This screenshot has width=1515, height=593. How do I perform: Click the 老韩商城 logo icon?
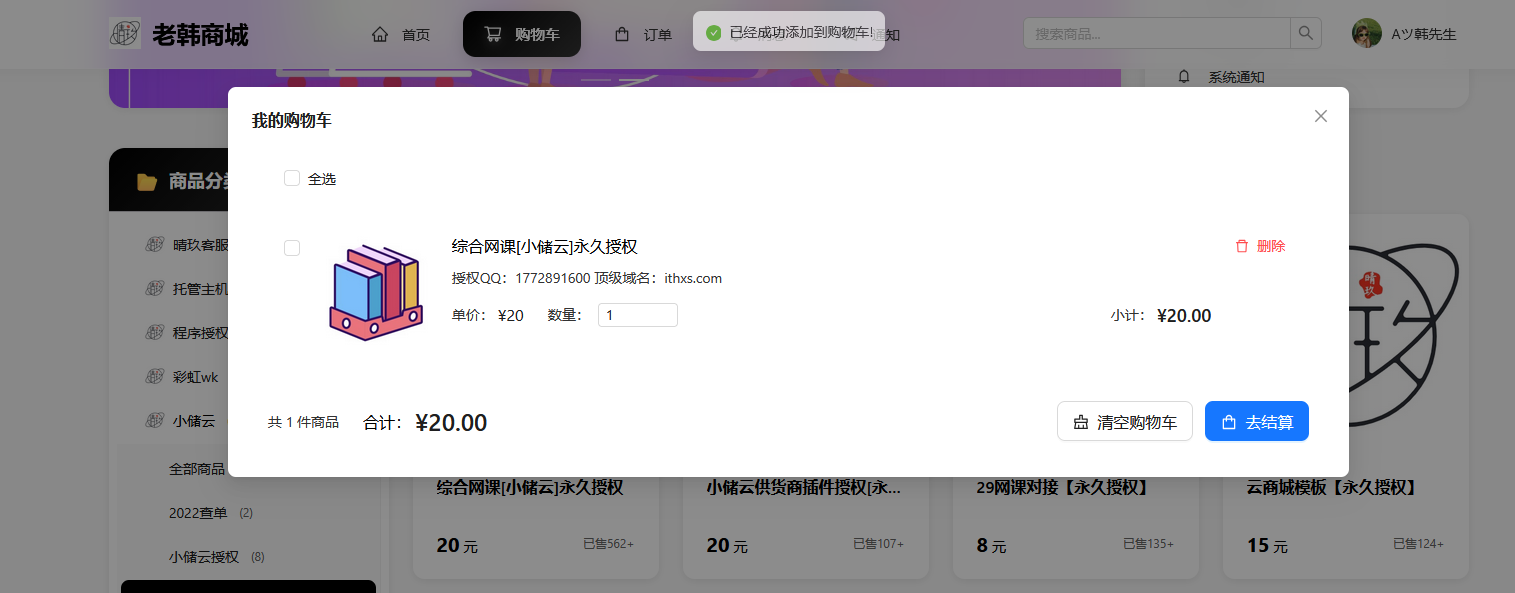coord(125,34)
